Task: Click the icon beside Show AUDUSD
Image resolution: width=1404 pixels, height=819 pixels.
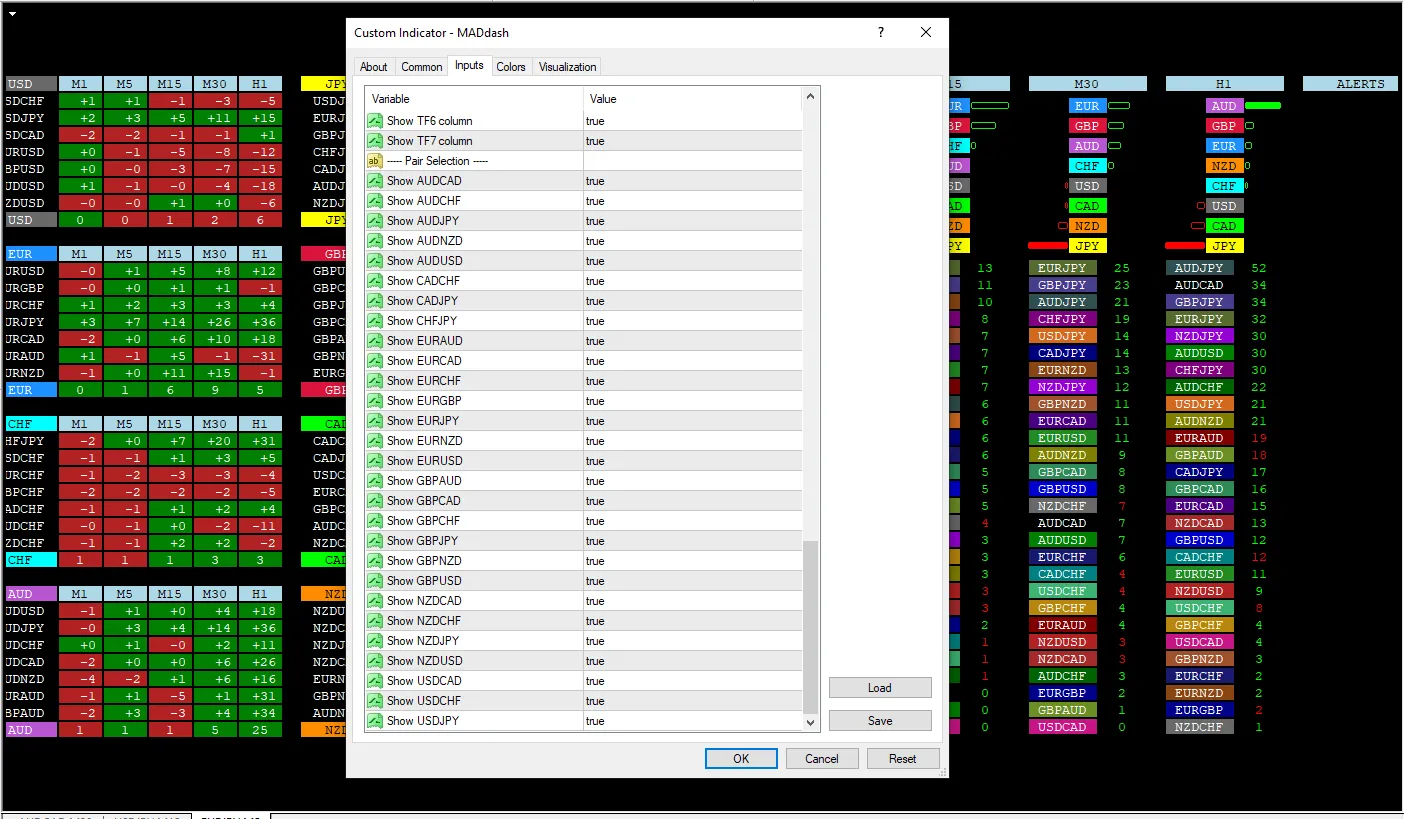Action: 375,261
